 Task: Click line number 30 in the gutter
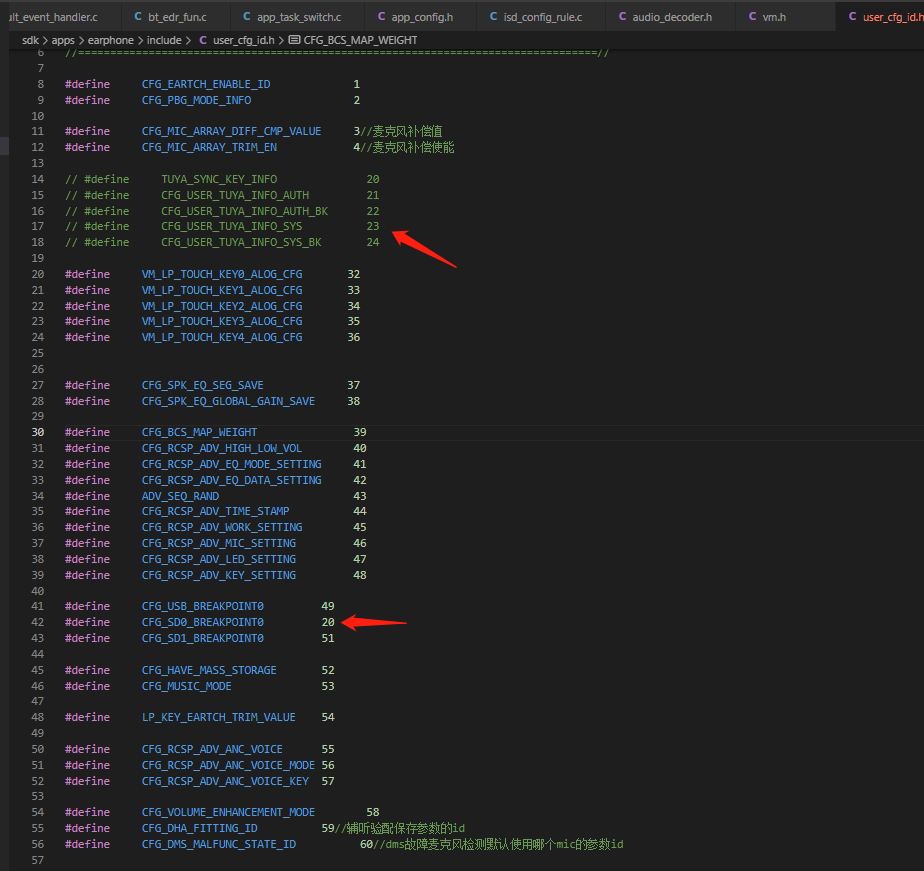pyautogui.click(x=38, y=432)
